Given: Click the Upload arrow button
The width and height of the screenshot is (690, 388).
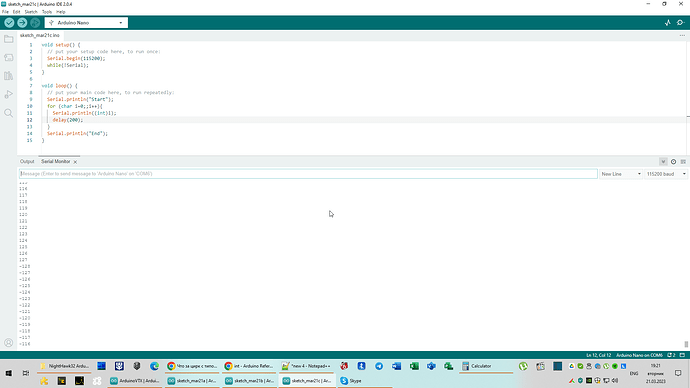Looking at the screenshot, I should pos(22,22).
